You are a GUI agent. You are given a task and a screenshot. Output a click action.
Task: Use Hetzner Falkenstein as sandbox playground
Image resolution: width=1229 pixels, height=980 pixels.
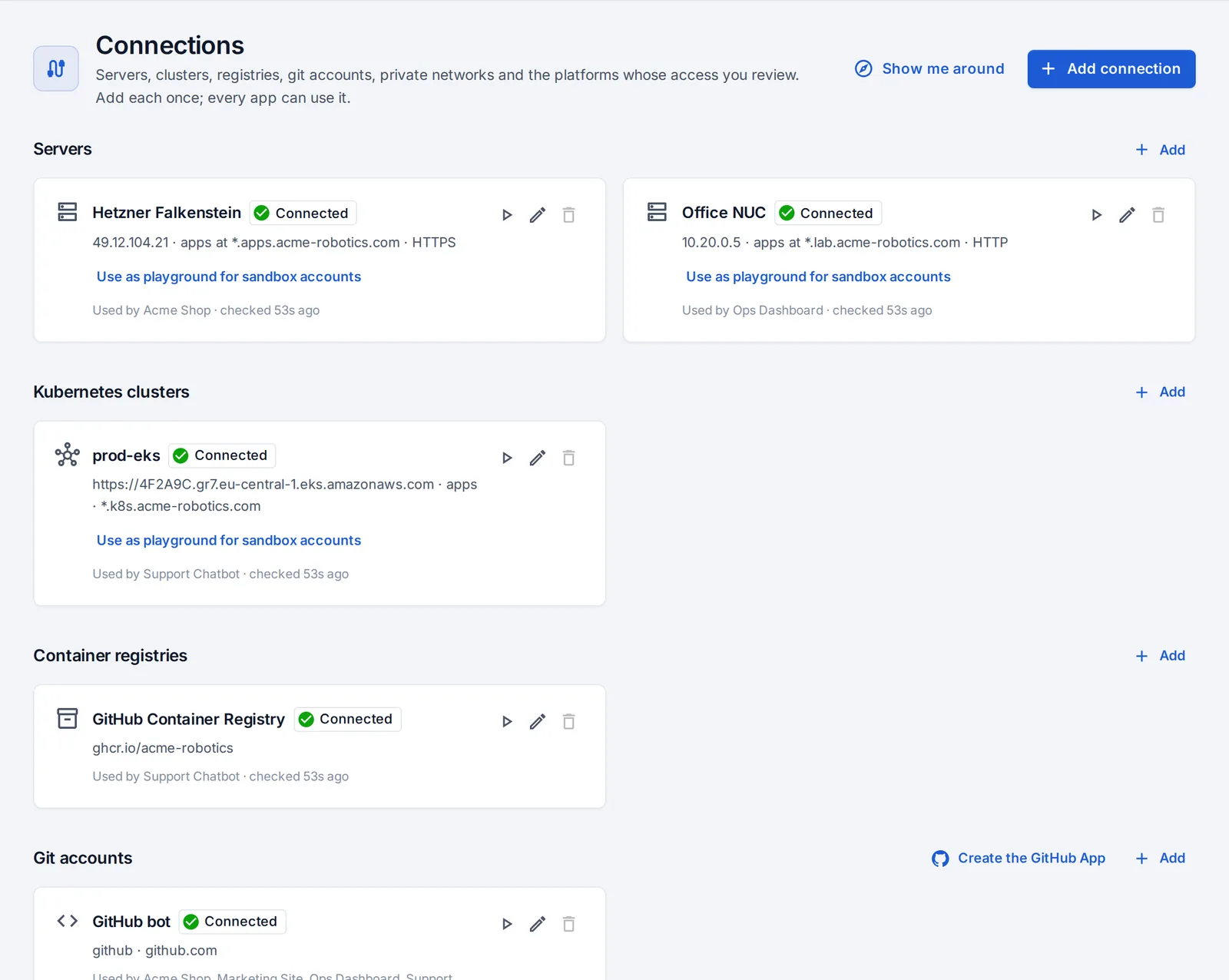point(229,276)
